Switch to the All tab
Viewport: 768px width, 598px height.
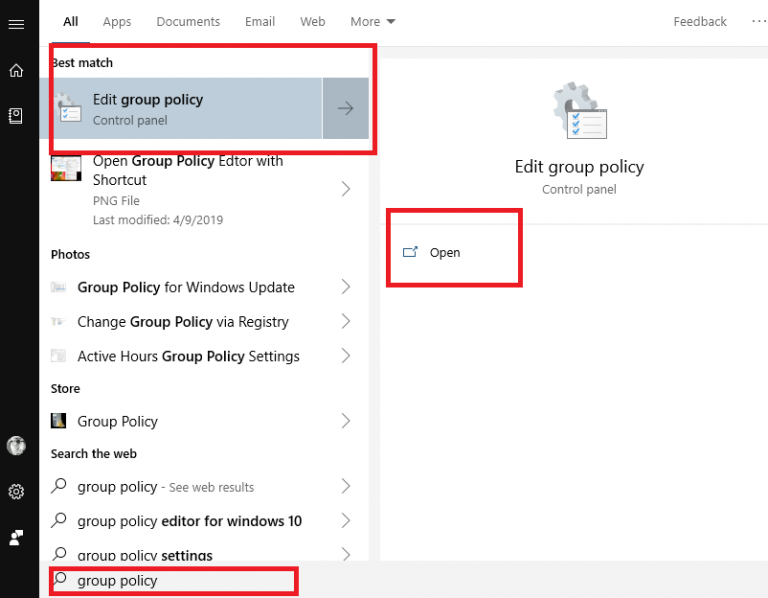71,22
